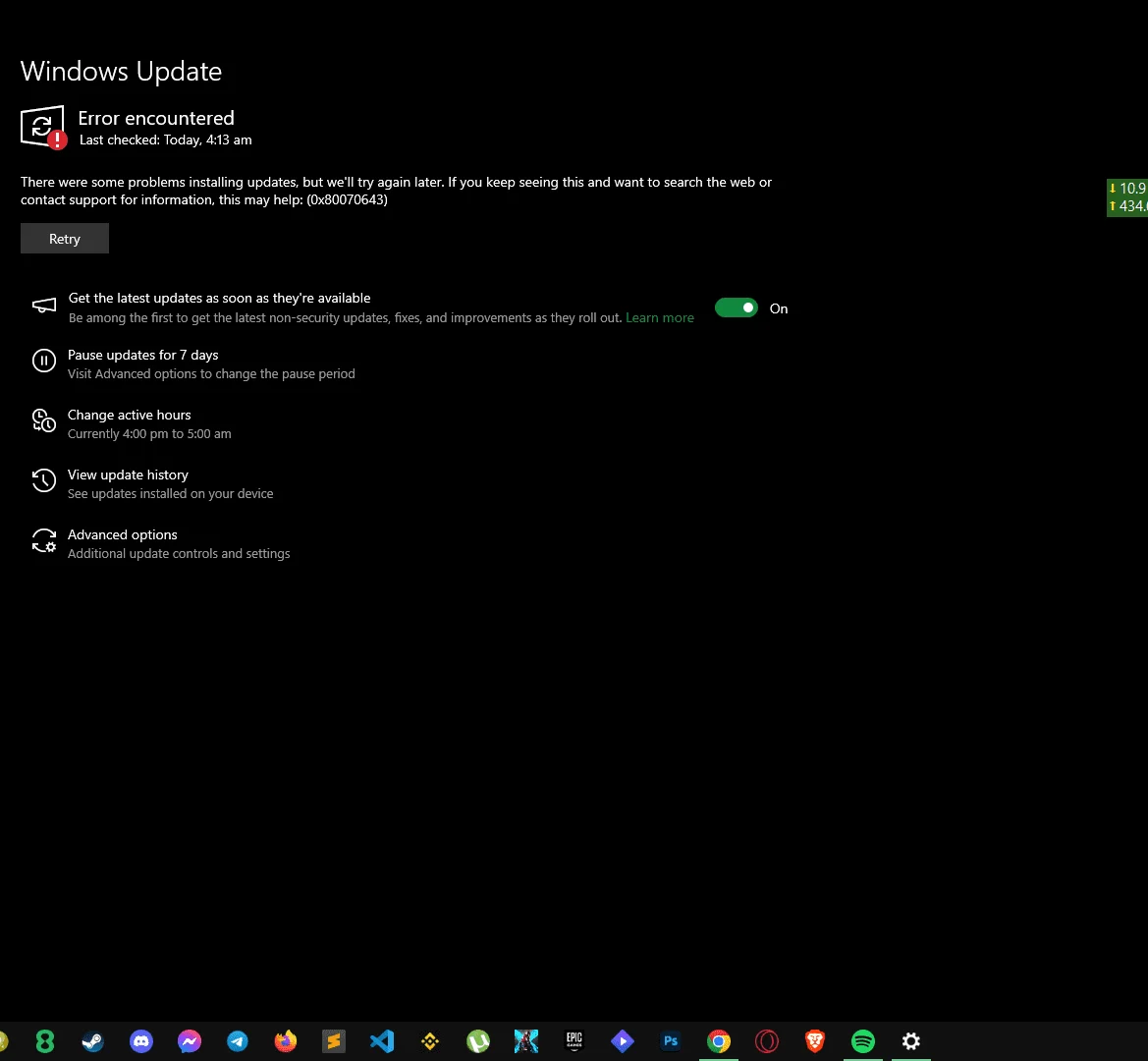Click the network speed overlay widget
The height and width of the screenshot is (1061, 1148).
coord(1126,196)
